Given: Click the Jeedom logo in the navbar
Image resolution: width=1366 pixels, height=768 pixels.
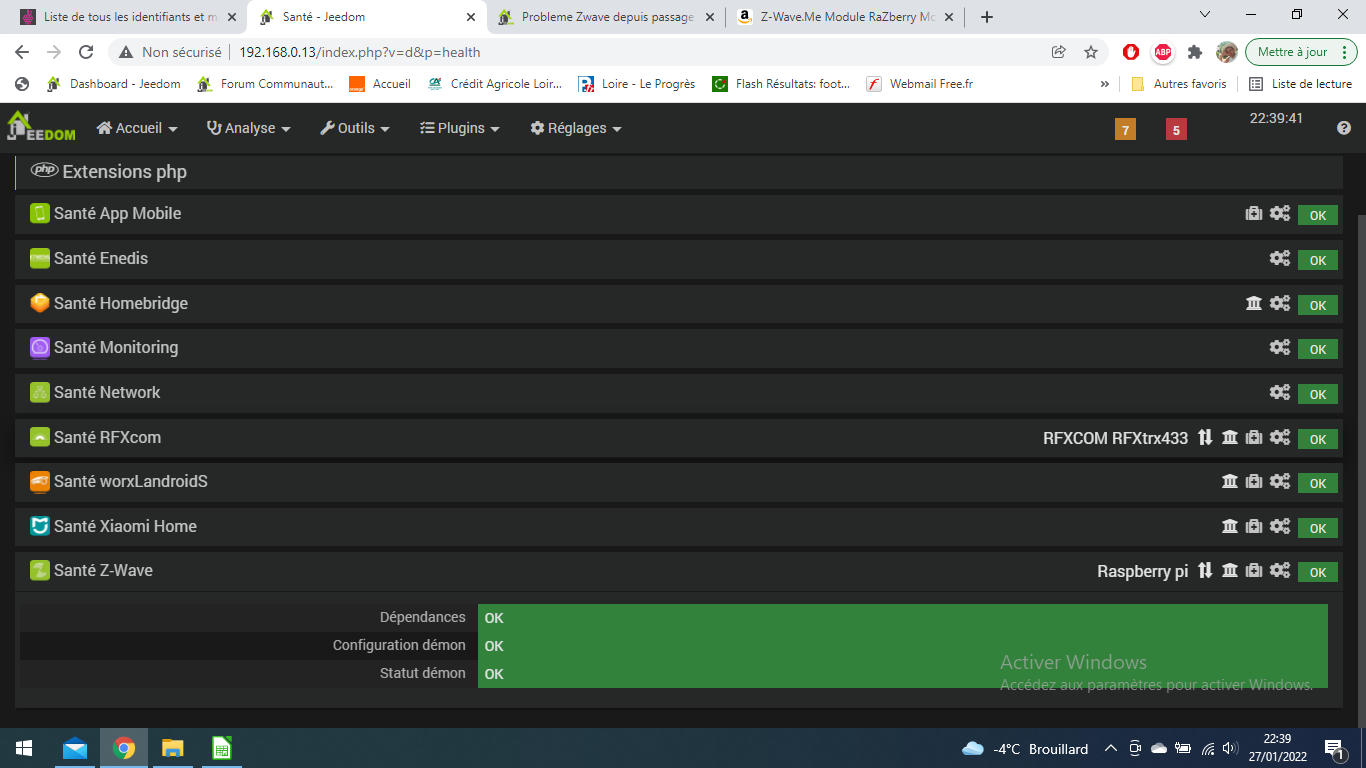Looking at the screenshot, I should 41,127.
